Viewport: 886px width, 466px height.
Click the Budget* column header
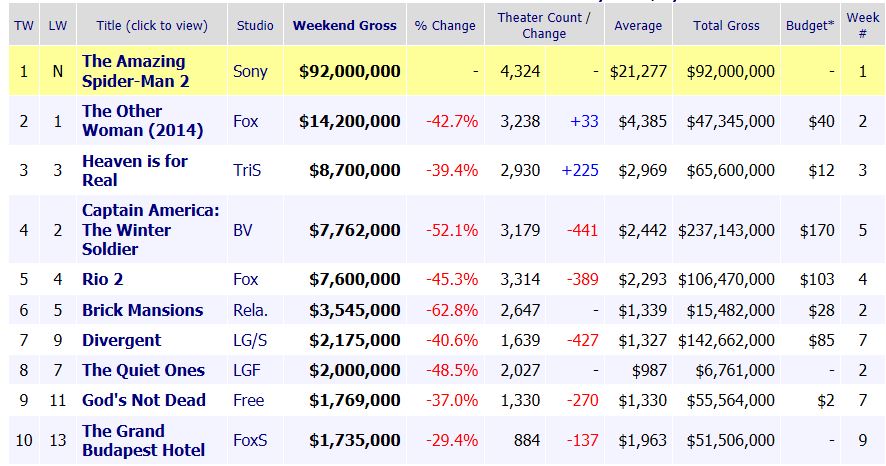[x=810, y=25]
